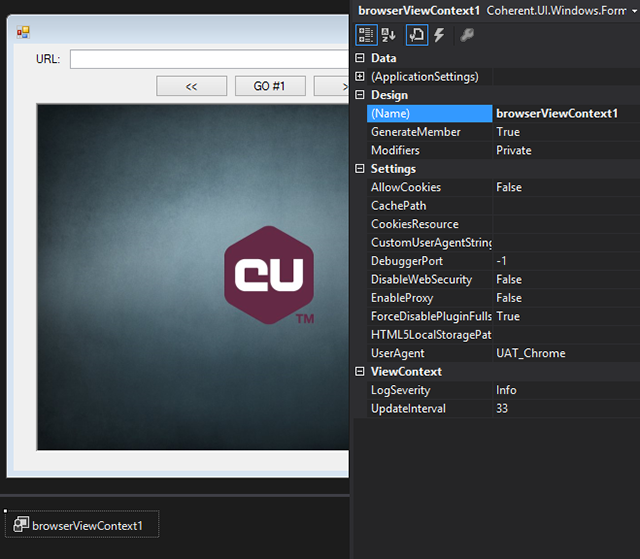Viewport: 640px width, 559px height.
Task: Select the HTML5LocalStoragePath property
Action: (429, 335)
